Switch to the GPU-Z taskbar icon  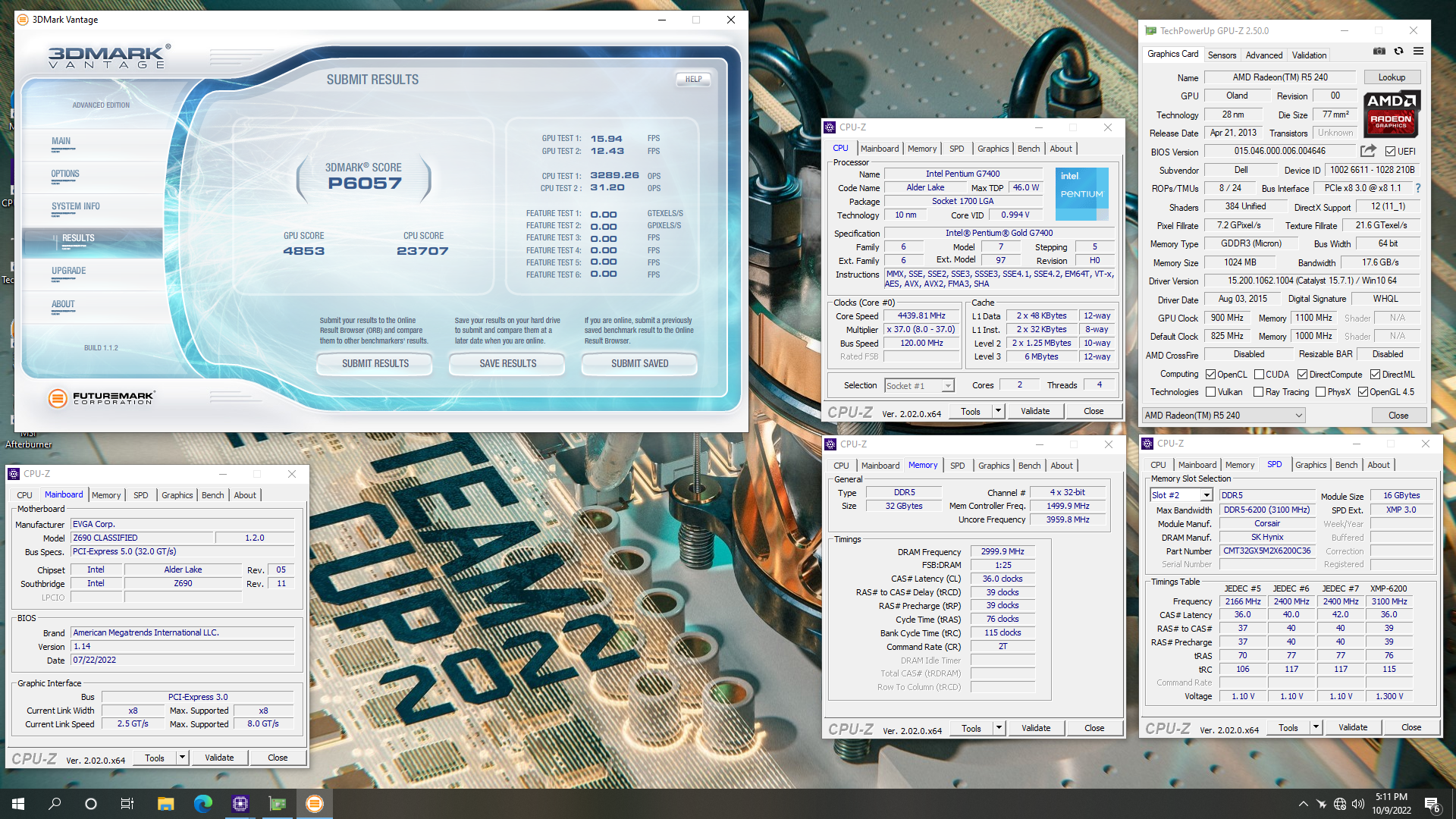pos(278,804)
